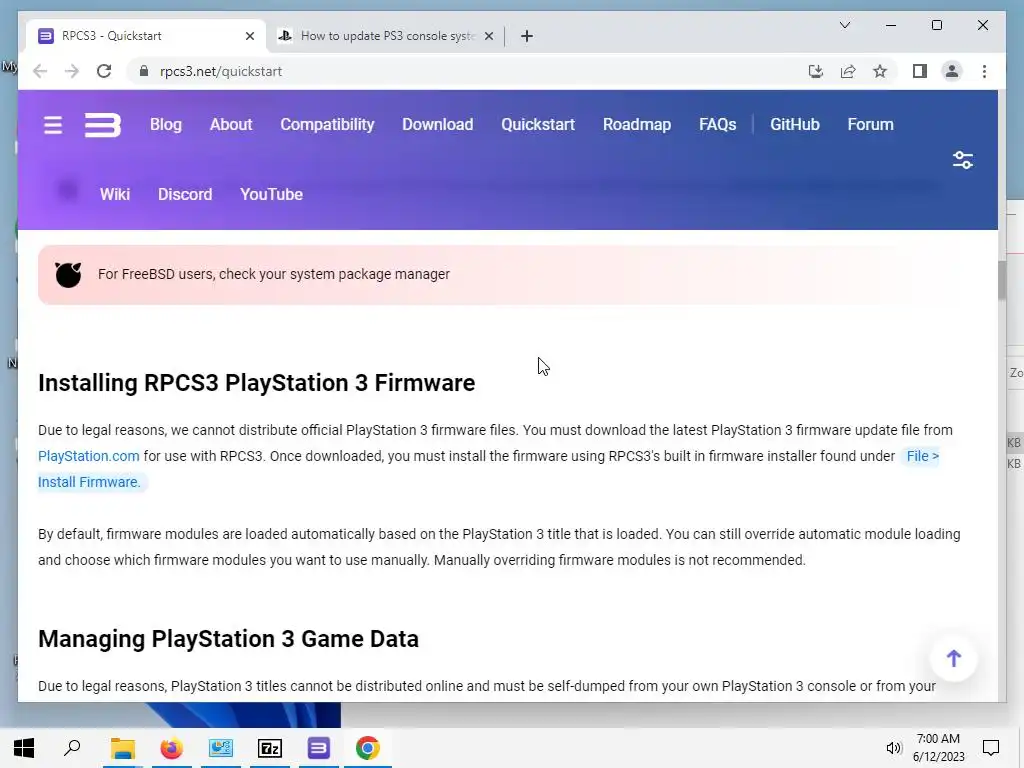Click the FreeBSD logo icon

[68, 274]
